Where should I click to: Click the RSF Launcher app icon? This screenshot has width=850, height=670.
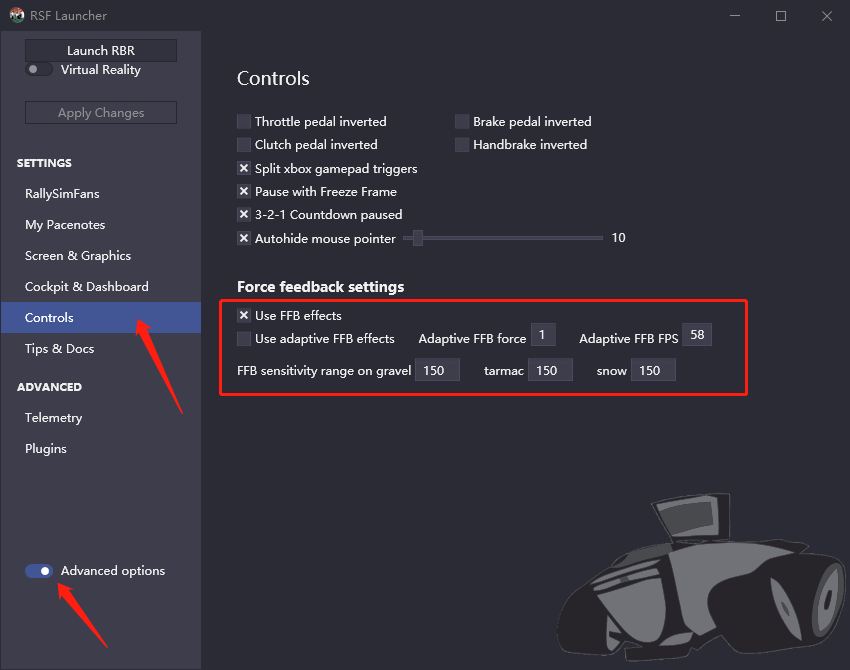click(x=17, y=16)
